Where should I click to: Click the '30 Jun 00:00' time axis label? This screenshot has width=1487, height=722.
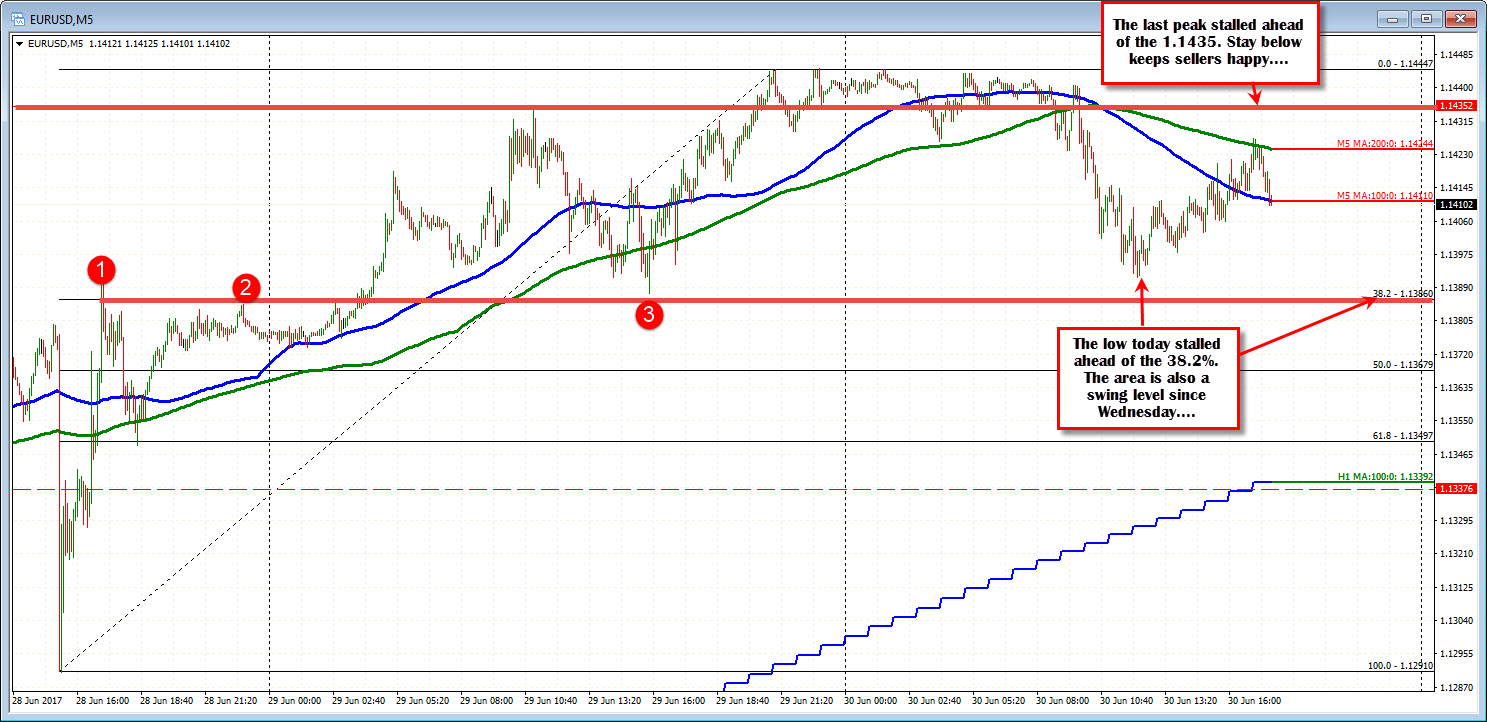click(x=870, y=701)
